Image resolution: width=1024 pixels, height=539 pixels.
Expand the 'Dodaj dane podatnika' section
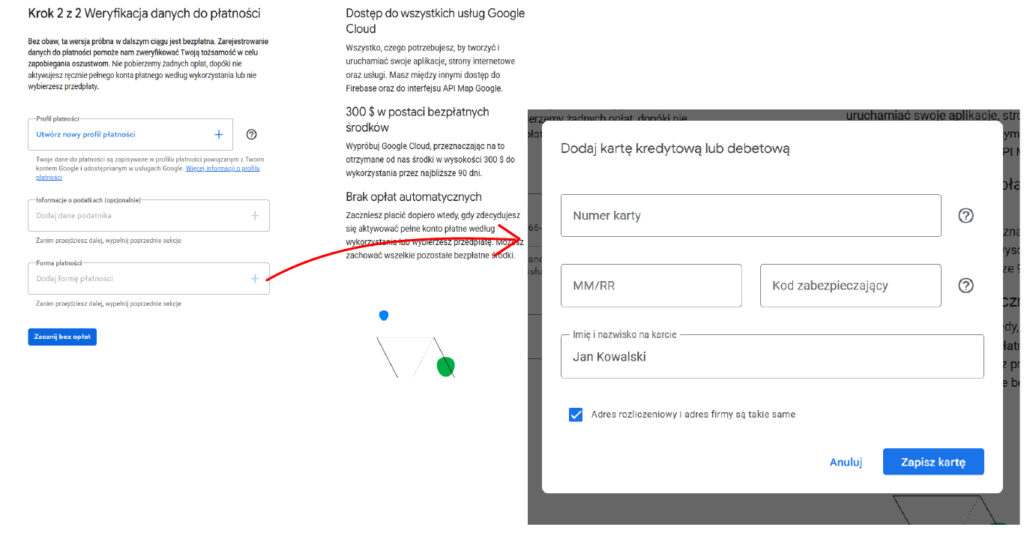tap(140, 215)
